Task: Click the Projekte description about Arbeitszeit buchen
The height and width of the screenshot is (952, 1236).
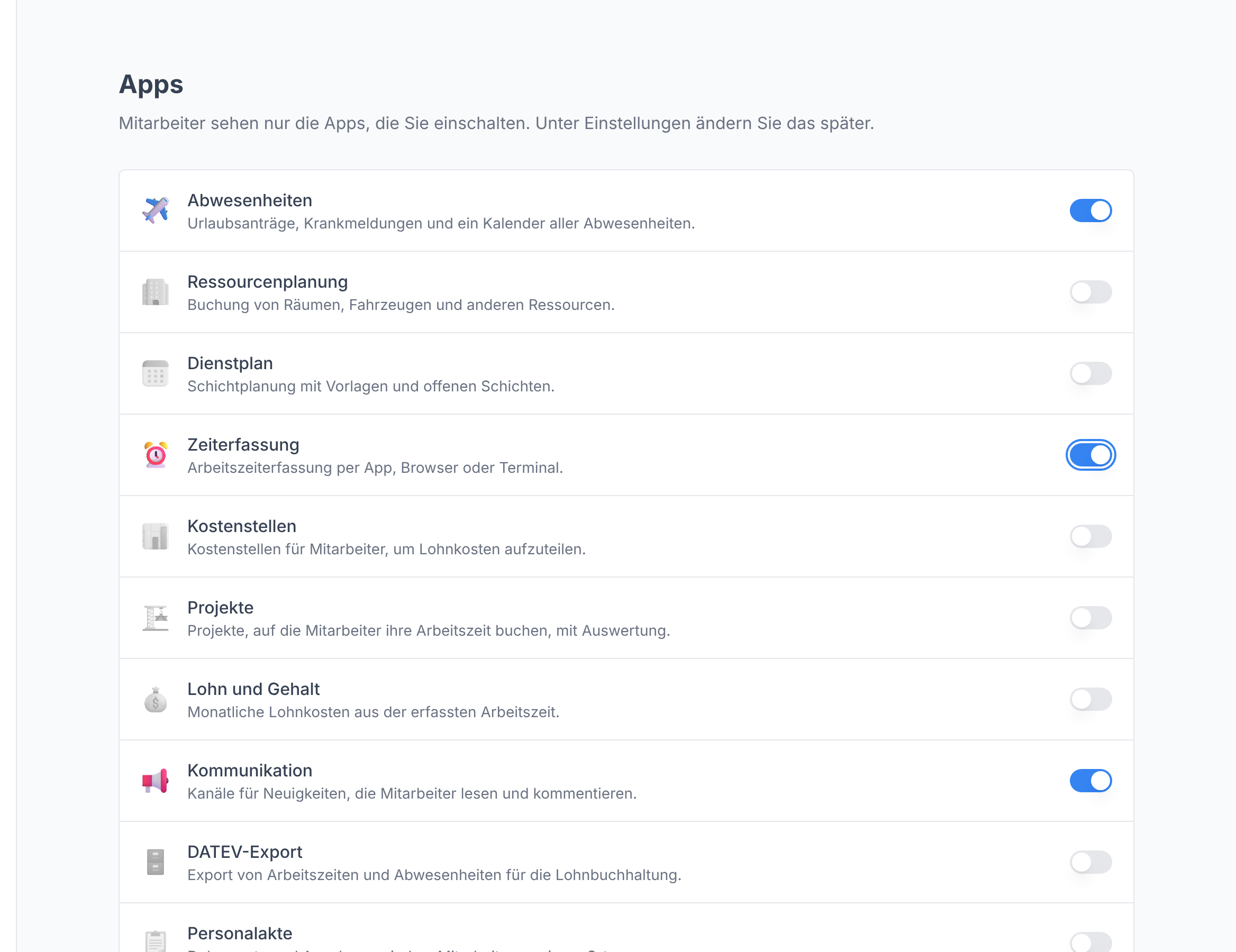Action: 429,631
